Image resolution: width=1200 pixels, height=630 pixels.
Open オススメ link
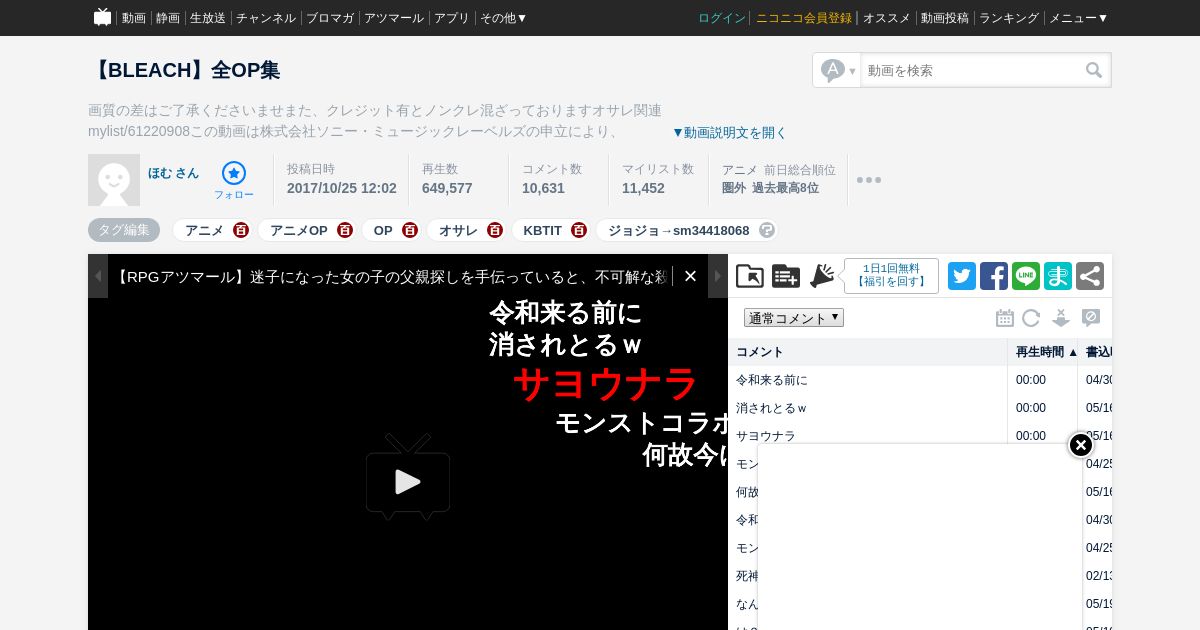pos(887,18)
